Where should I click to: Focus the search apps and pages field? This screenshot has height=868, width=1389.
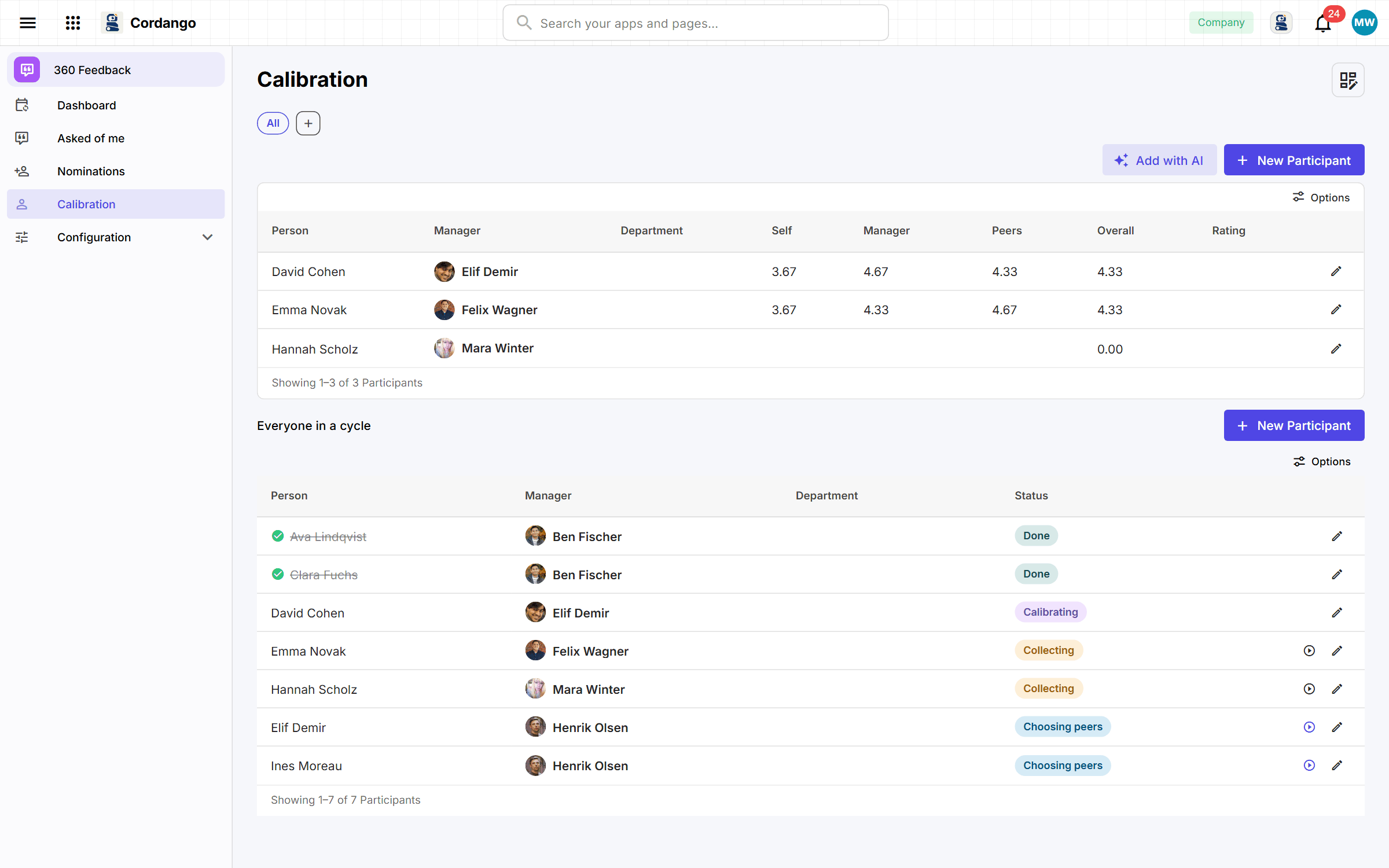point(696,23)
